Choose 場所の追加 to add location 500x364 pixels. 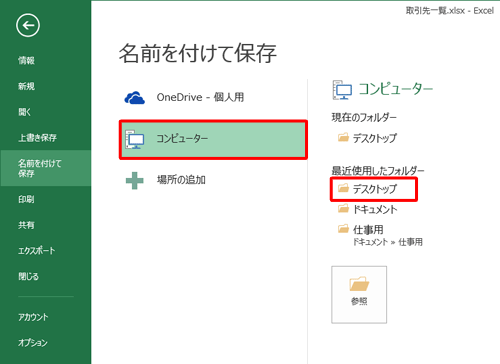[x=213, y=180]
